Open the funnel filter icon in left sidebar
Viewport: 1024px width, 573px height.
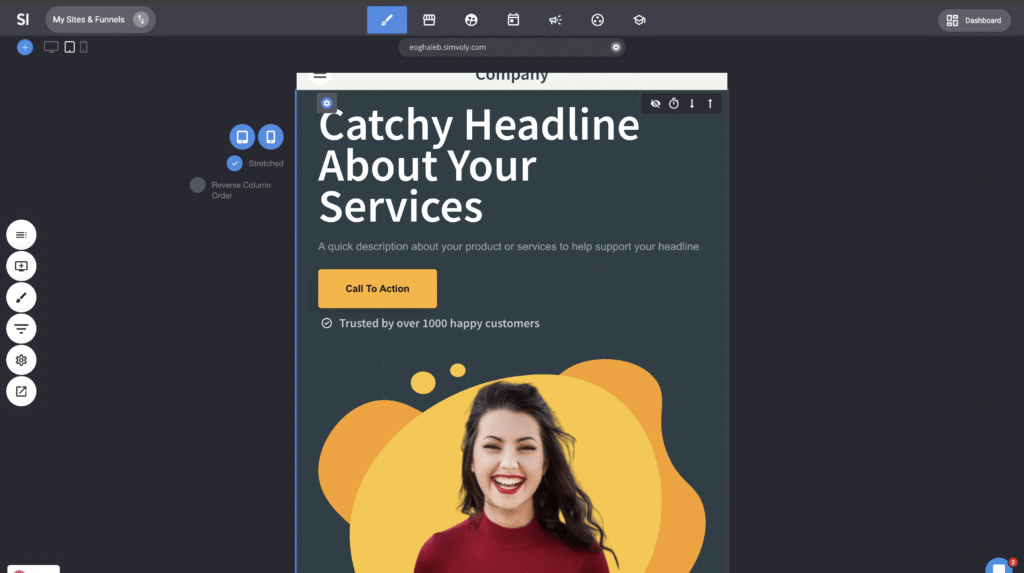pyautogui.click(x=21, y=328)
